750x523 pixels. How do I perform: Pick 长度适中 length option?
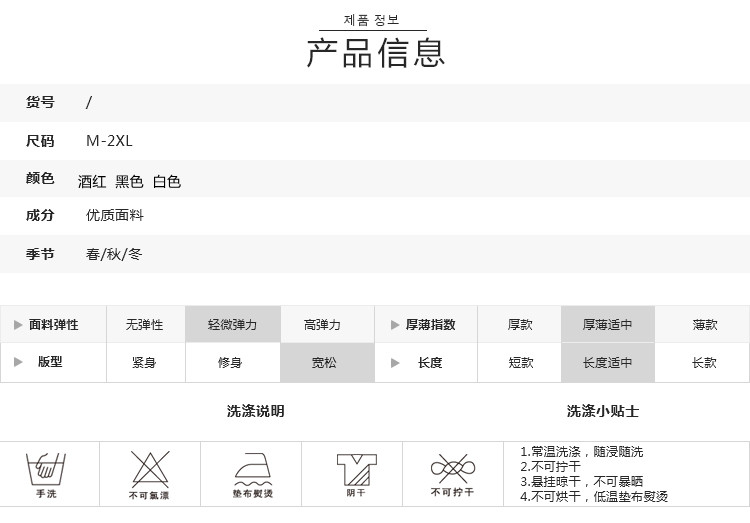(608, 363)
